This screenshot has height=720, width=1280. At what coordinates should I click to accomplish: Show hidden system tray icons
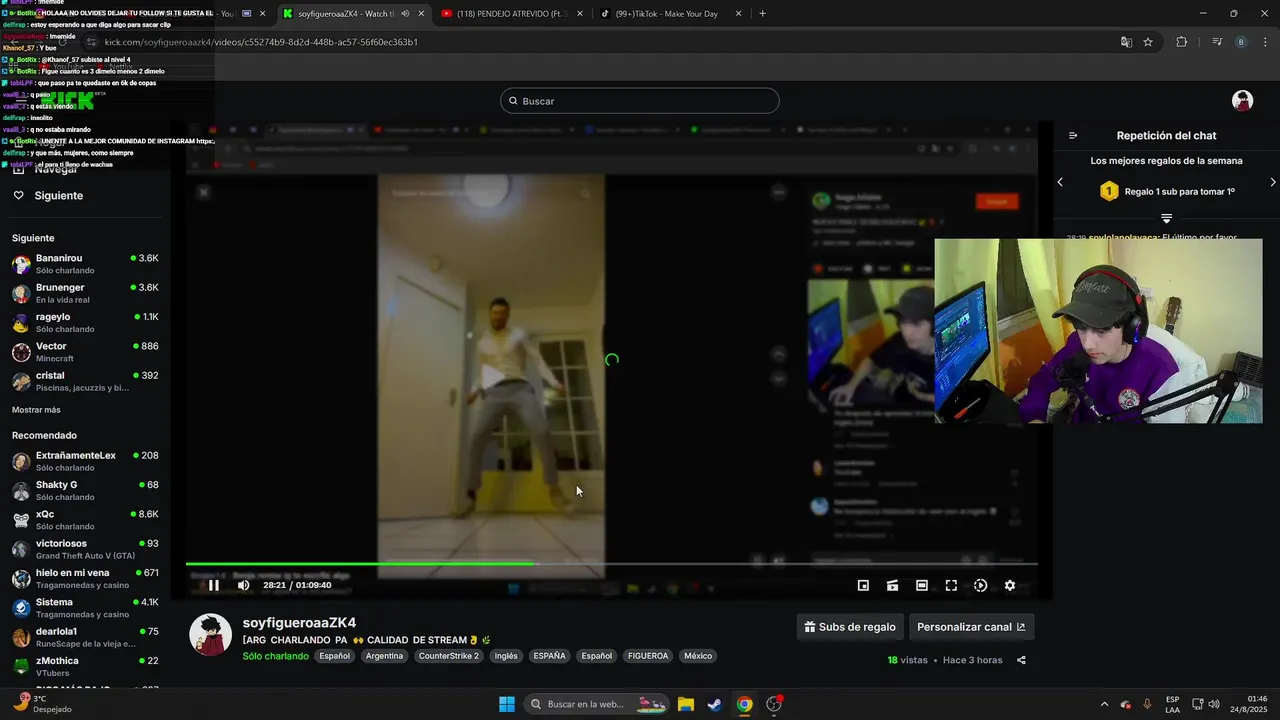click(x=1104, y=704)
